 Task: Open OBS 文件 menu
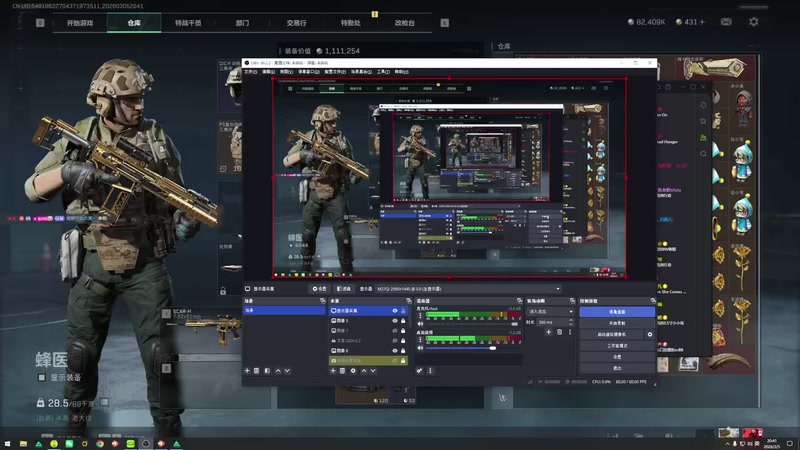click(251, 72)
